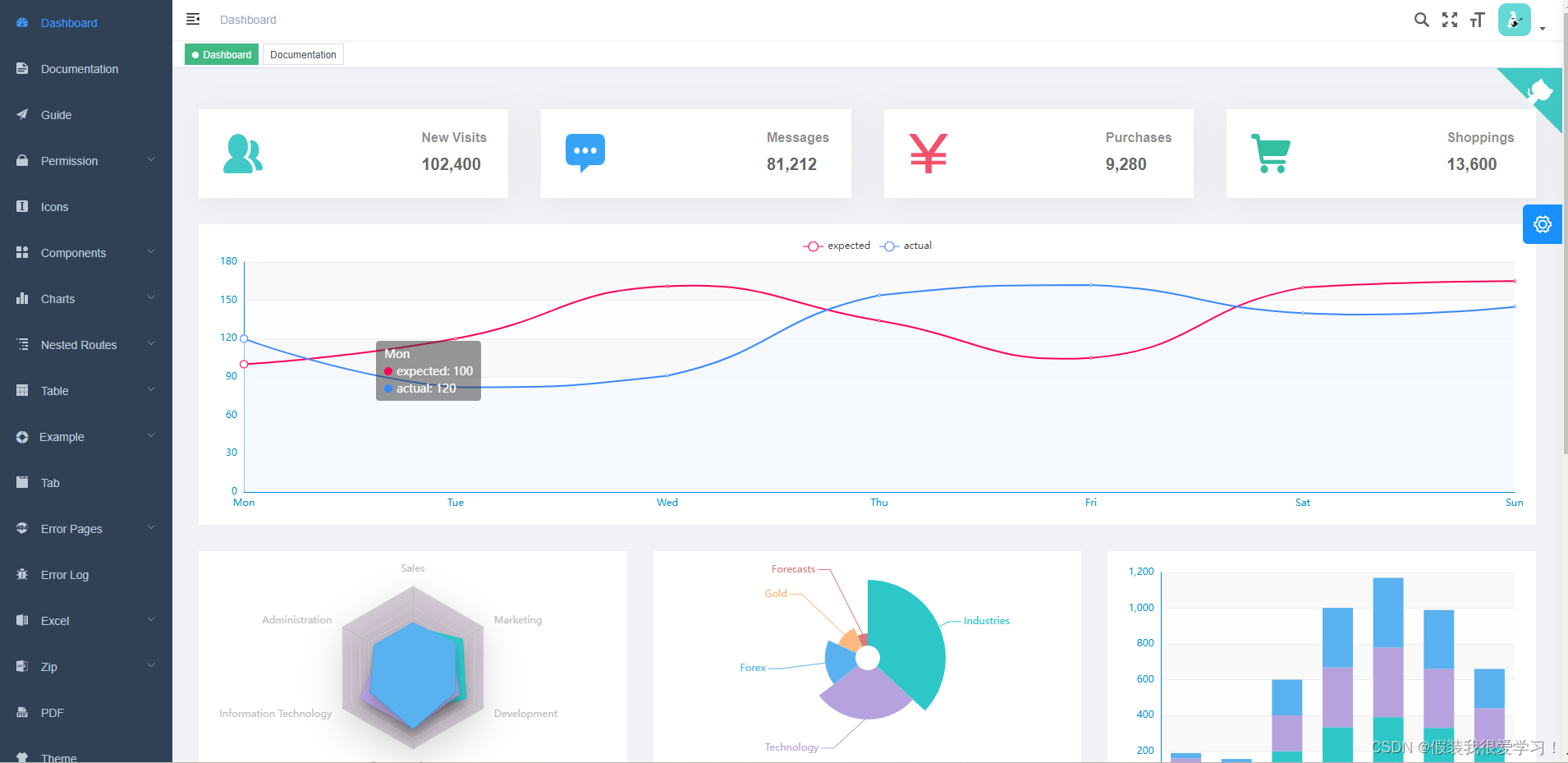1568x763 pixels.
Task: Open the Purchases card
Action: click(x=1038, y=154)
